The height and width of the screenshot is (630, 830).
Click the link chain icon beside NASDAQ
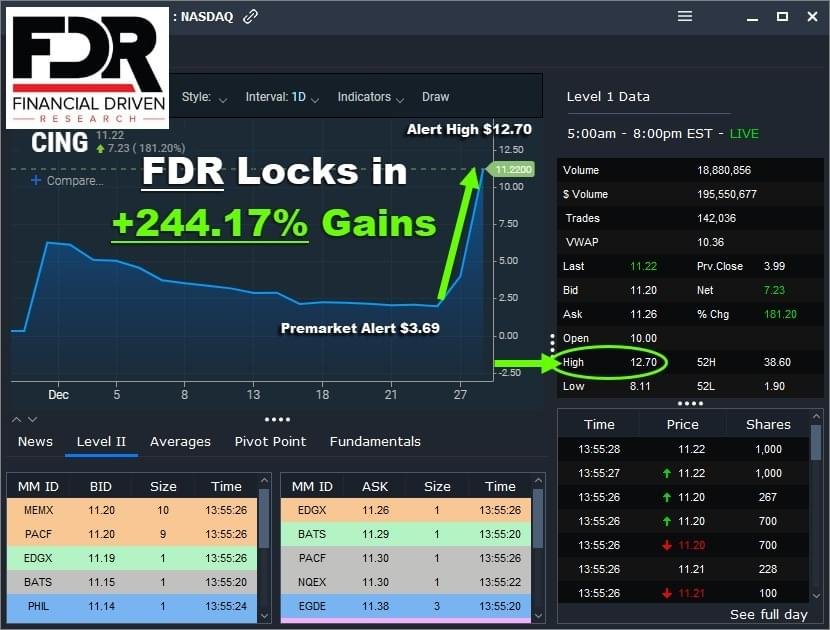pos(250,17)
